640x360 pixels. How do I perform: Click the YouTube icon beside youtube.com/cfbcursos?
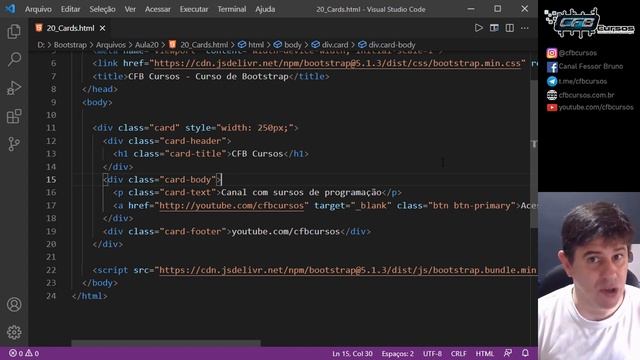[x=552, y=107]
